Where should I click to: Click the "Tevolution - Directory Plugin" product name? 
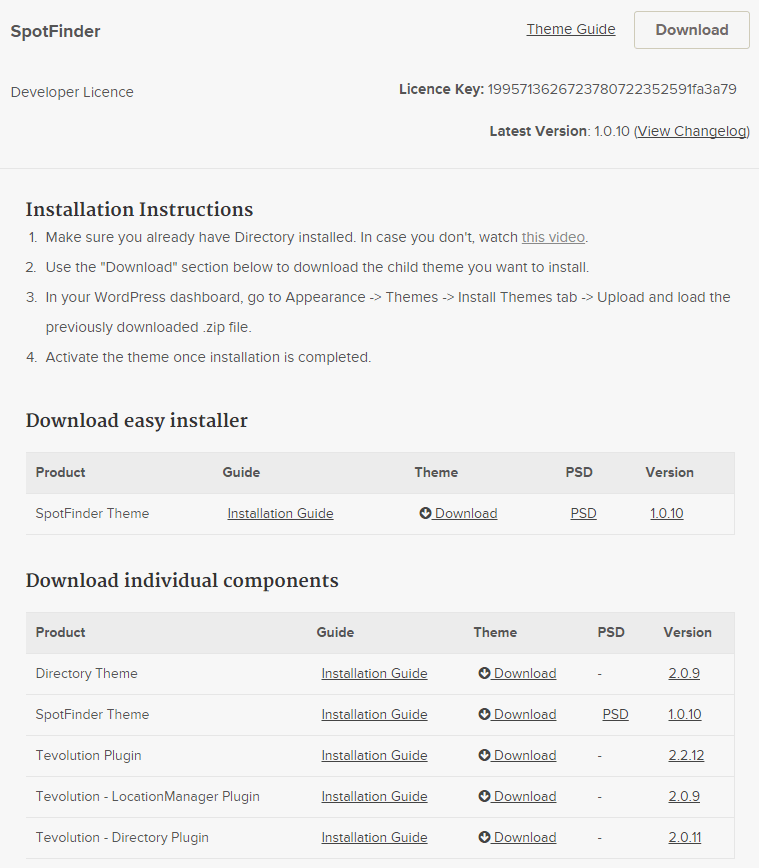pyautogui.click(x=122, y=837)
